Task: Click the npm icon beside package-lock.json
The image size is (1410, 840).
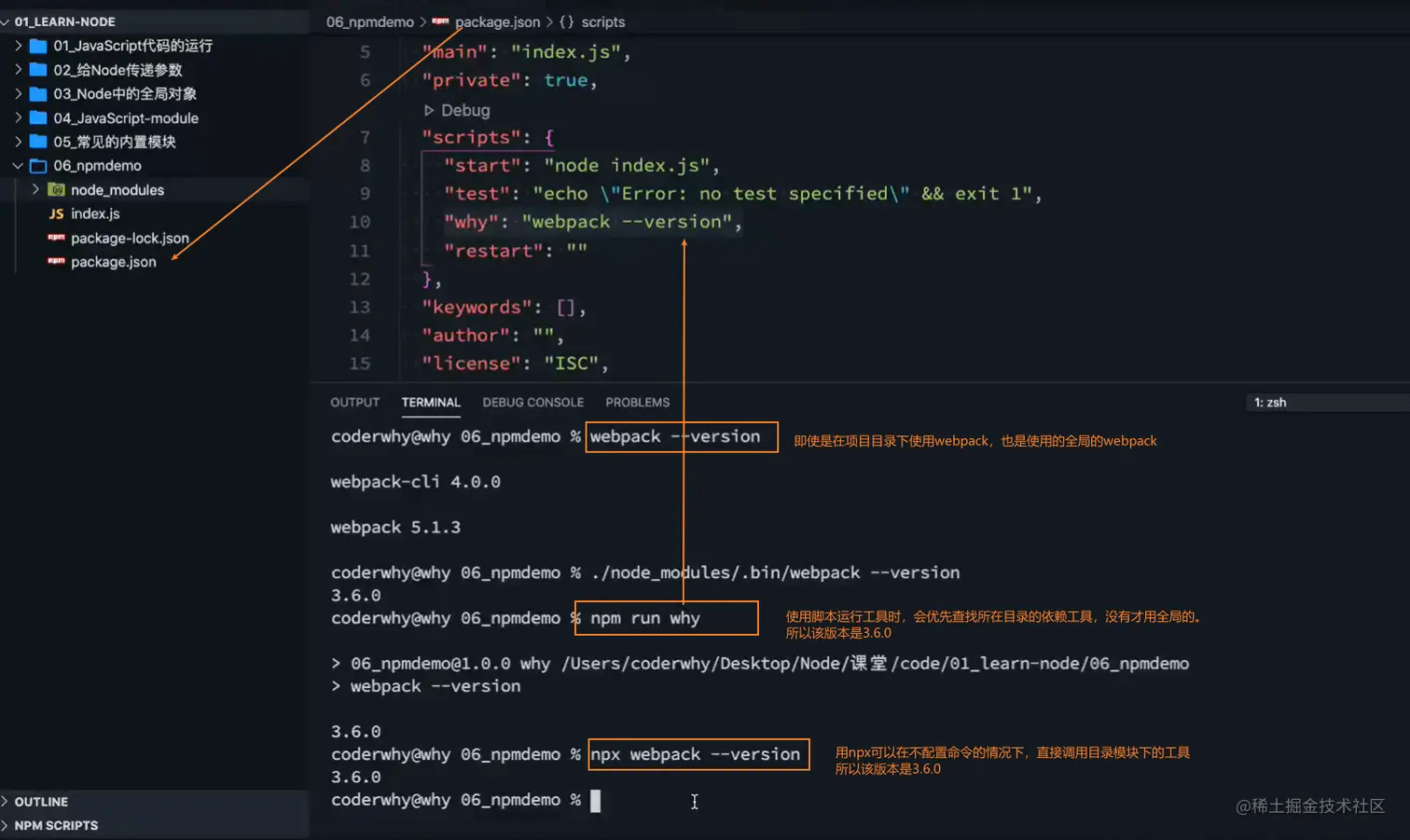Action: 56,238
